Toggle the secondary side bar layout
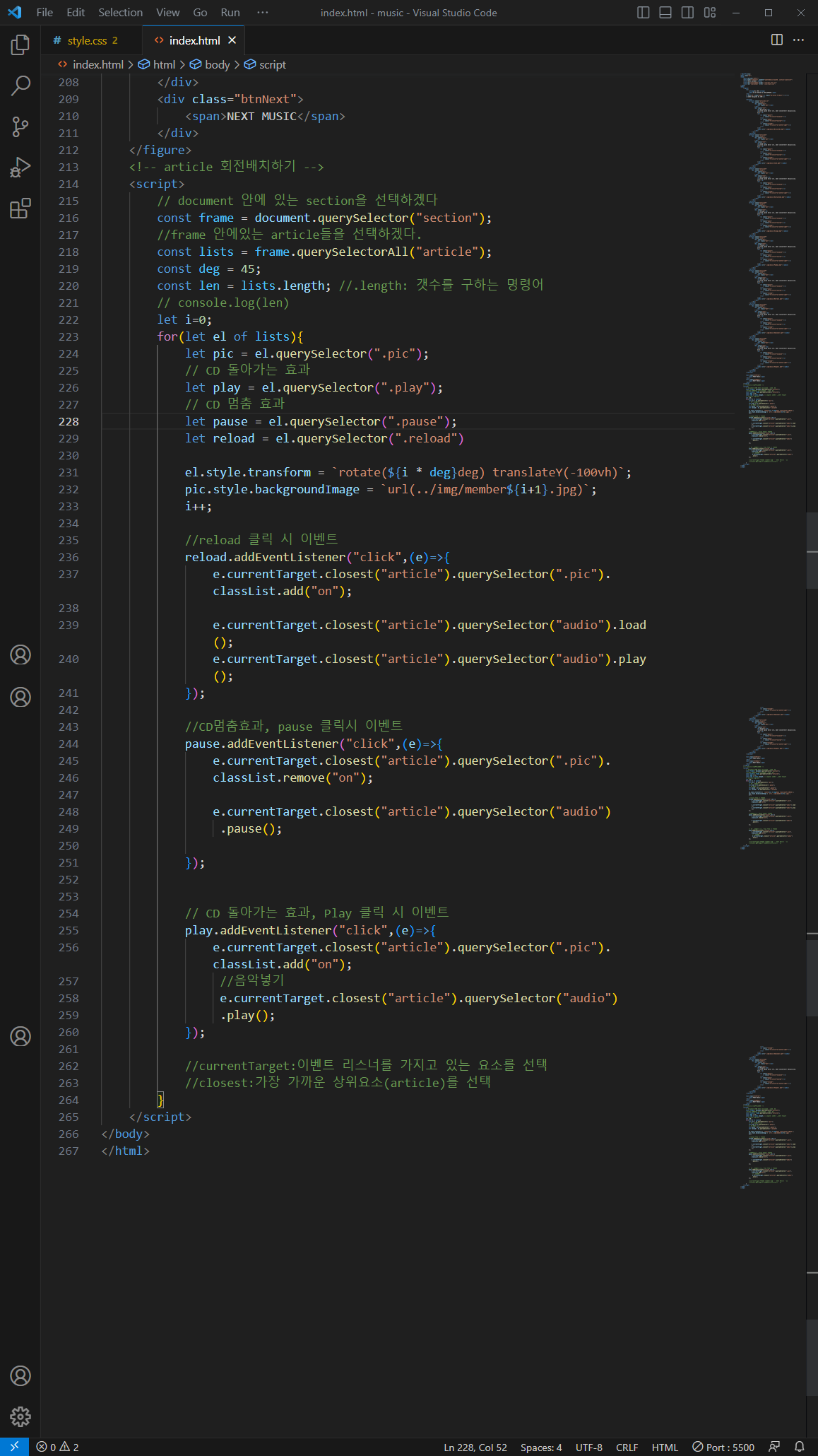 [x=687, y=13]
